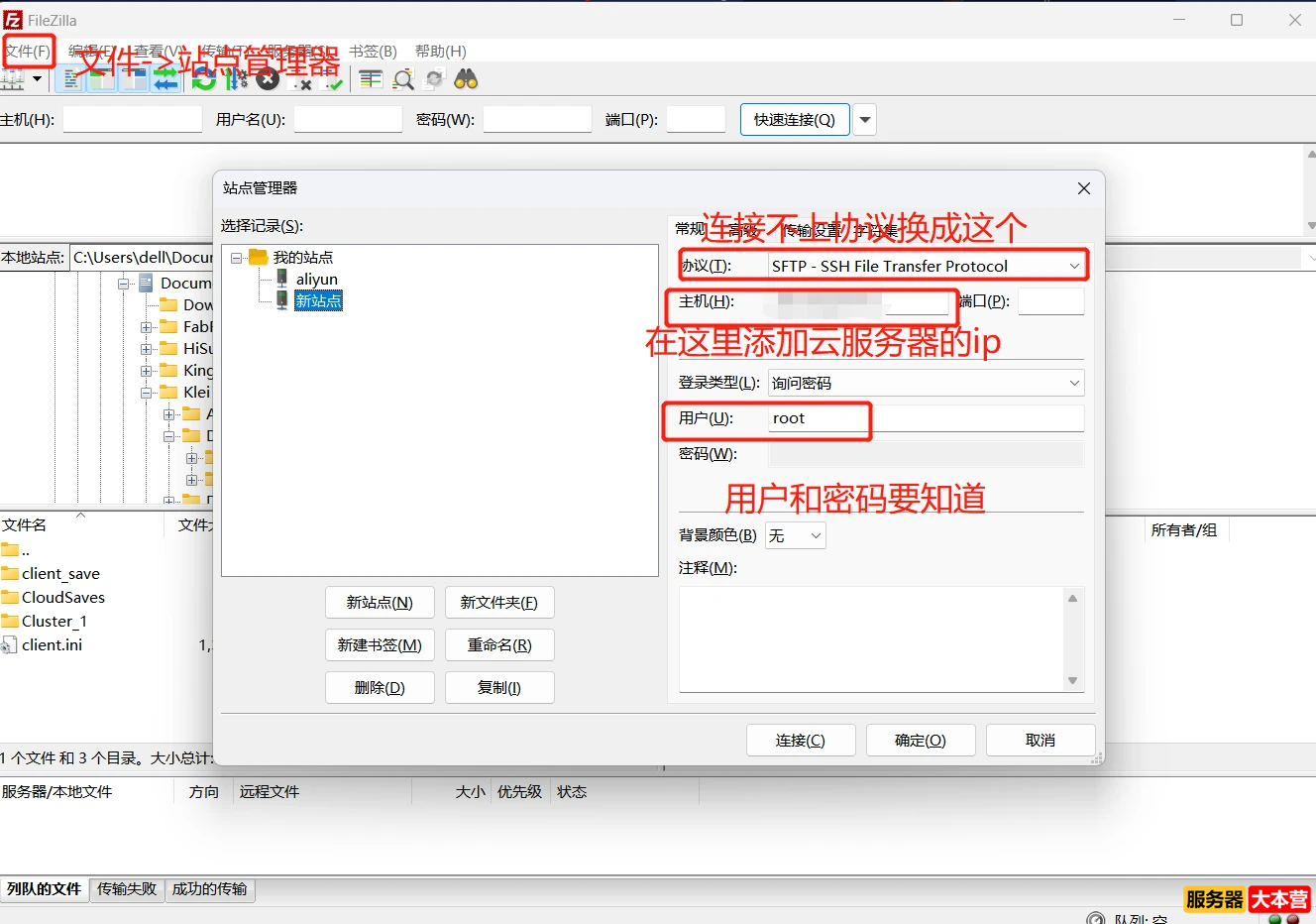Close the 站点管理器 dialog with X

1084,188
